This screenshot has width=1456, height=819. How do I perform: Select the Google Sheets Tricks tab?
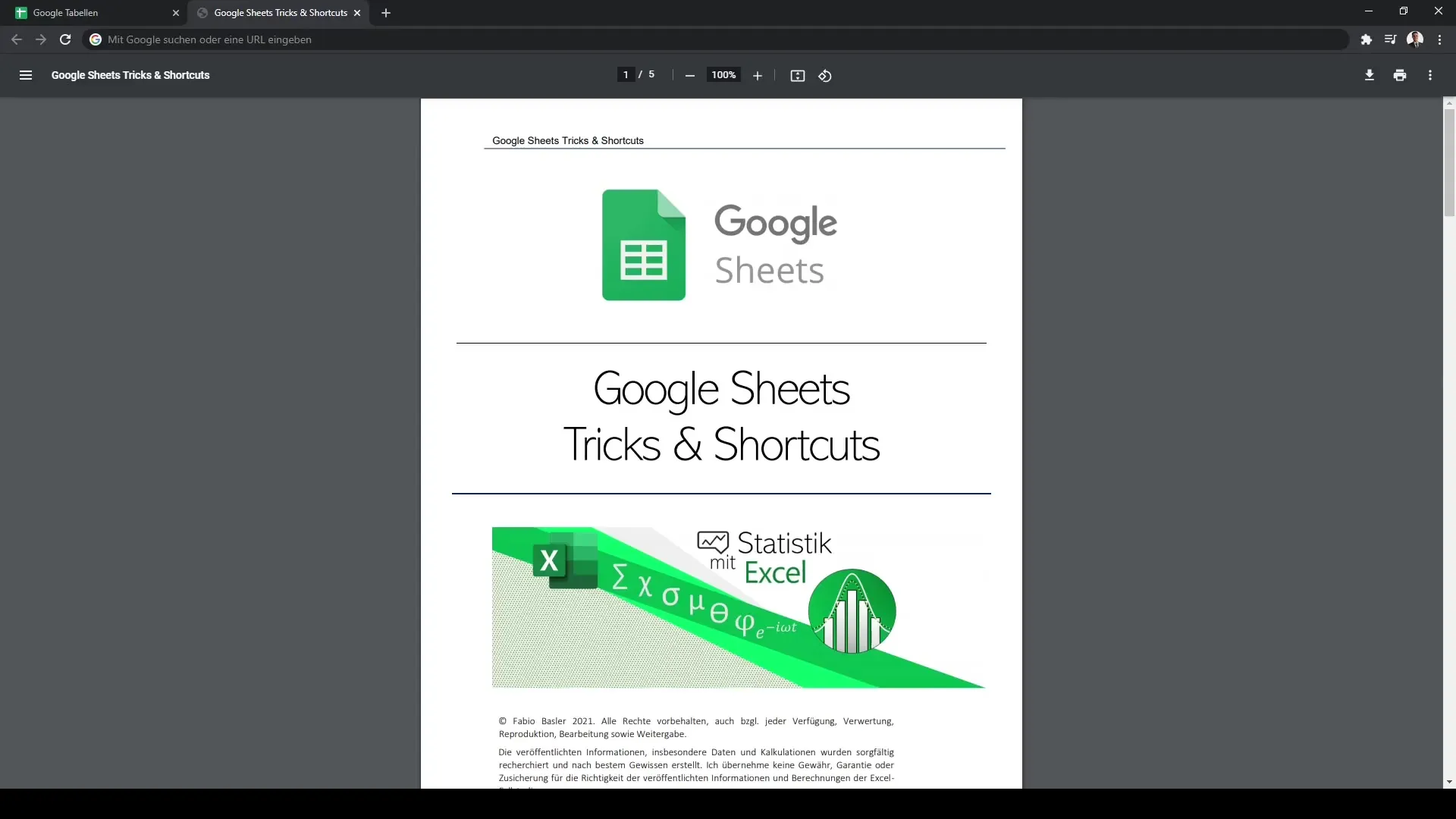pyautogui.click(x=280, y=12)
